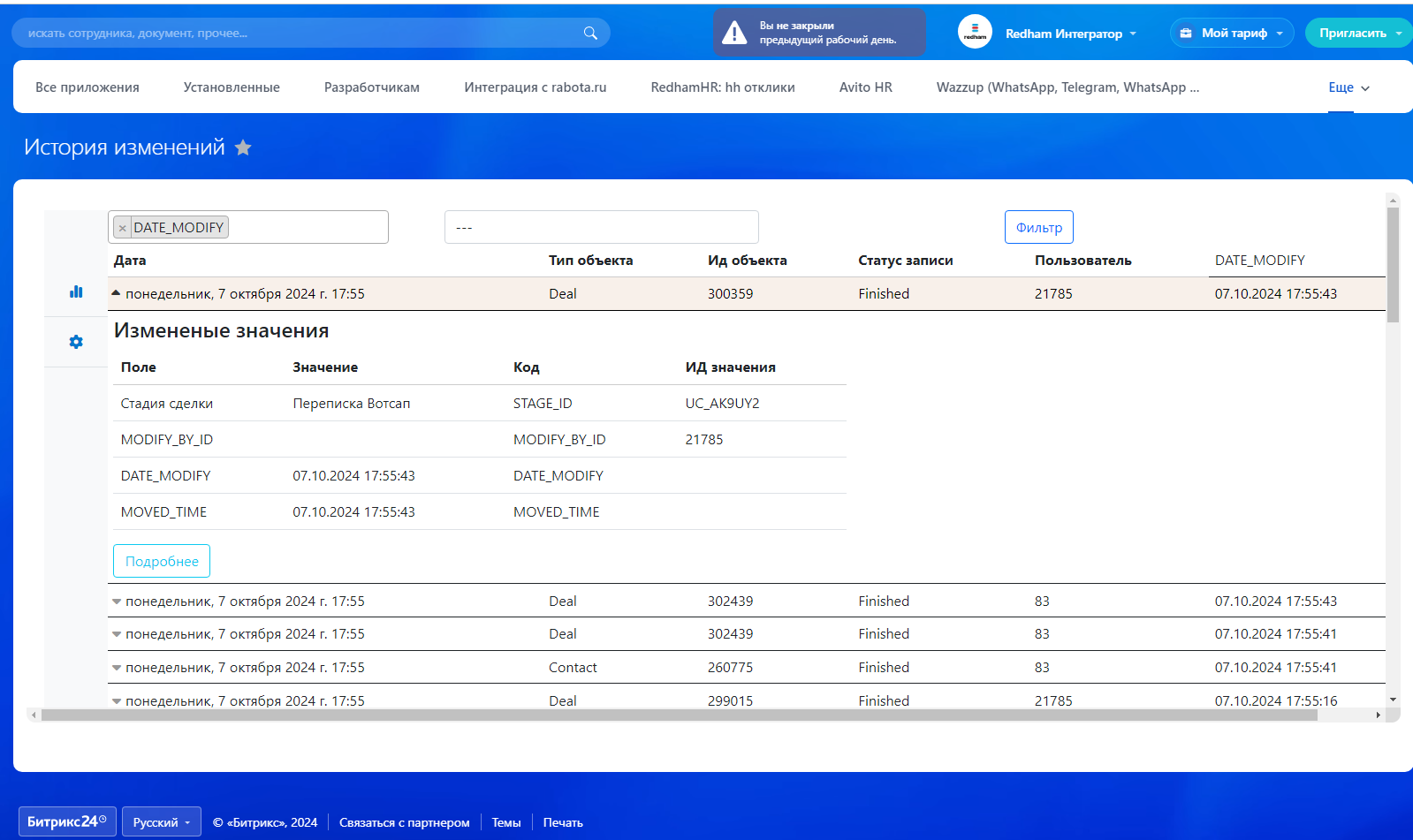
Task: Click the briefcase icon in Мой тариф
Action: (1186, 33)
